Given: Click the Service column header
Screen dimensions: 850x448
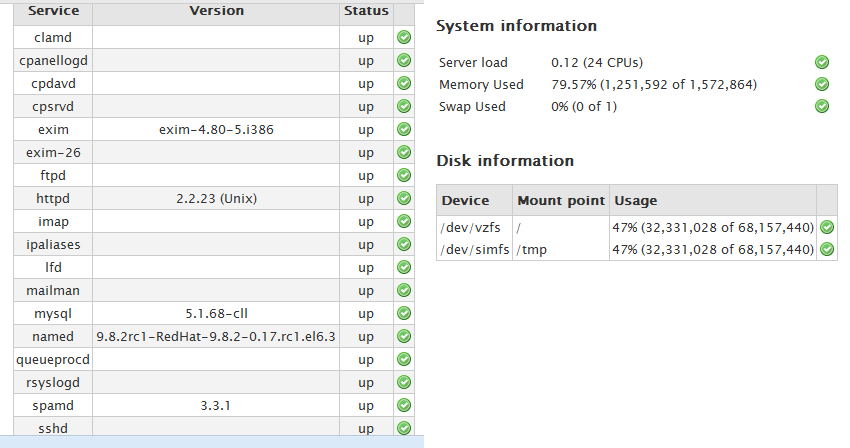Looking at the screenshot, I should coord(53,12).
